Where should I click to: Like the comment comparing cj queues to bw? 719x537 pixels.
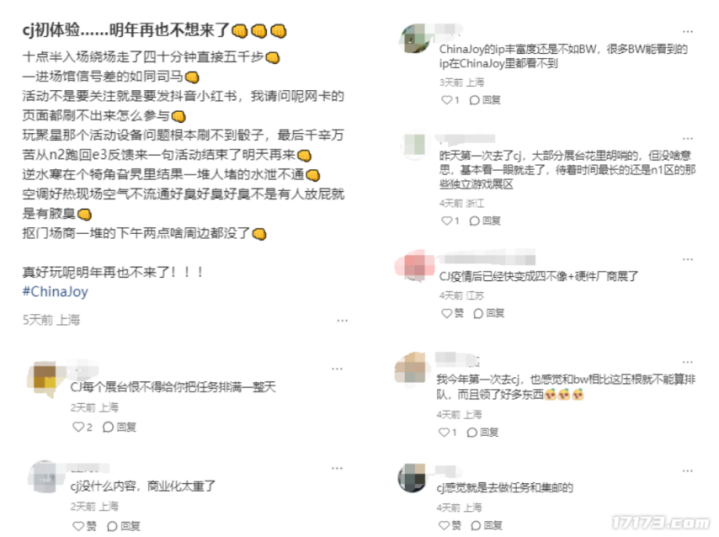[448, 432]
